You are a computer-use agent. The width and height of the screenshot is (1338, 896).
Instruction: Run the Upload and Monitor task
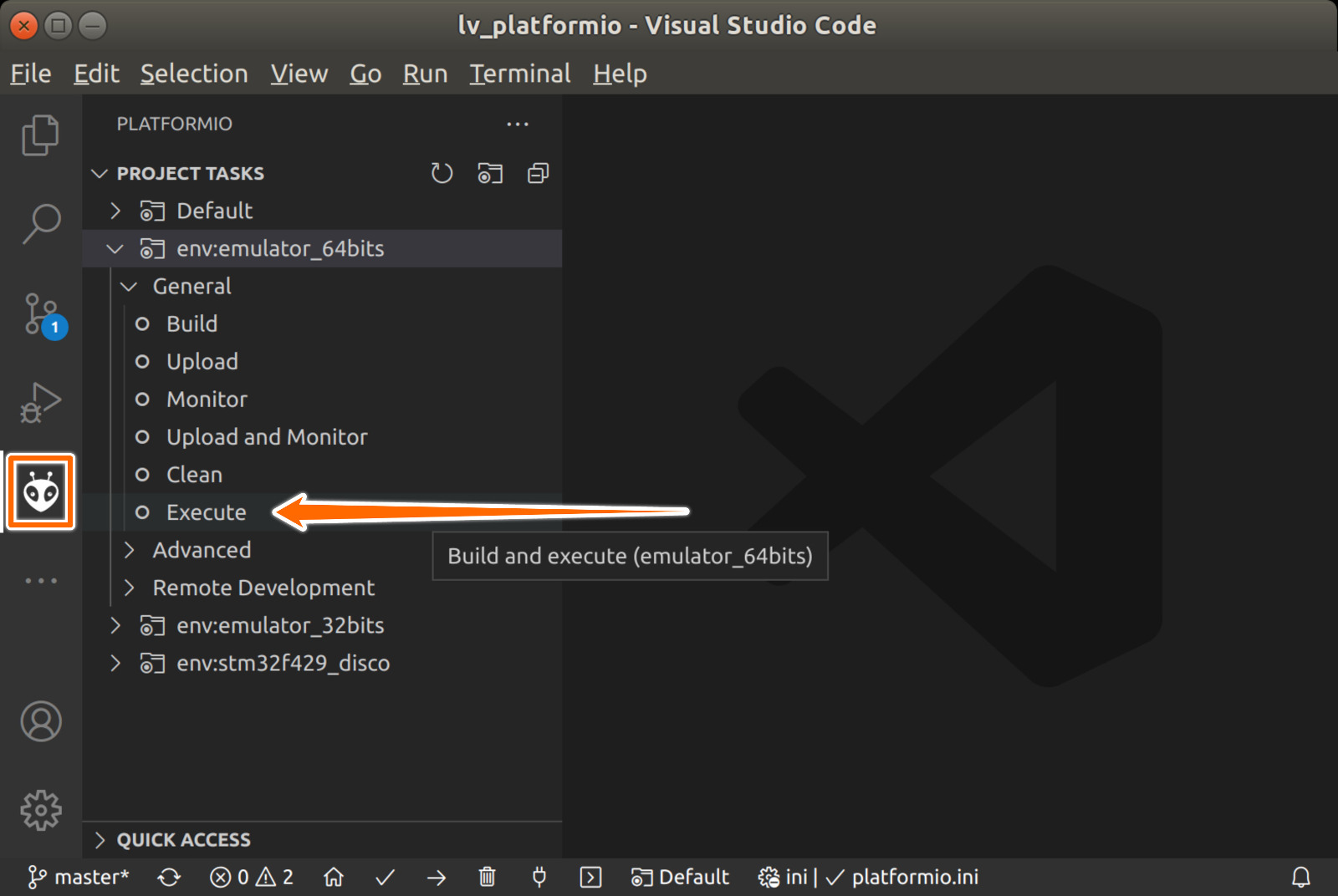click(x=322, y=436)
